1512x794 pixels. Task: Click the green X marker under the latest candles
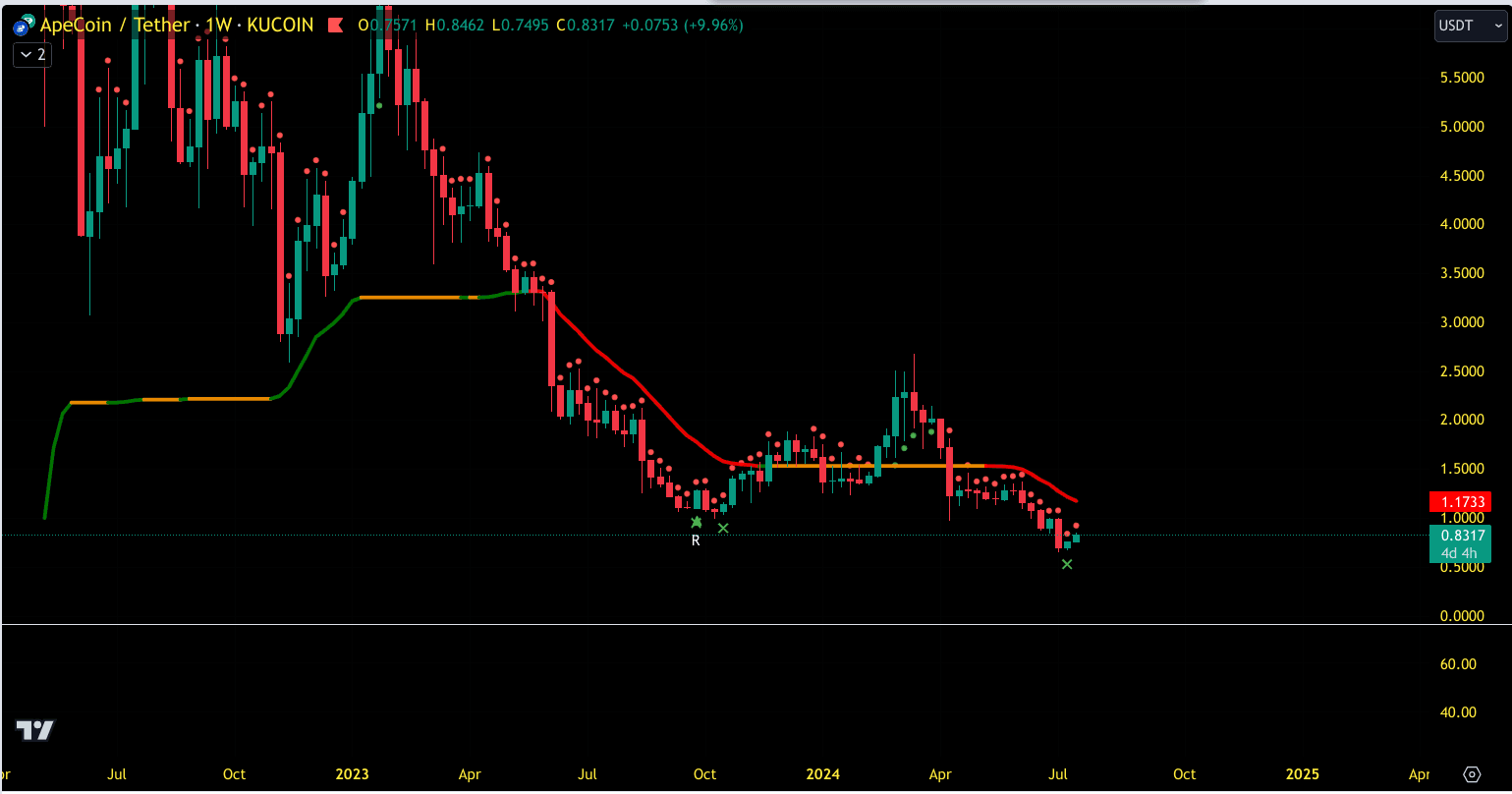point(1067,564)
